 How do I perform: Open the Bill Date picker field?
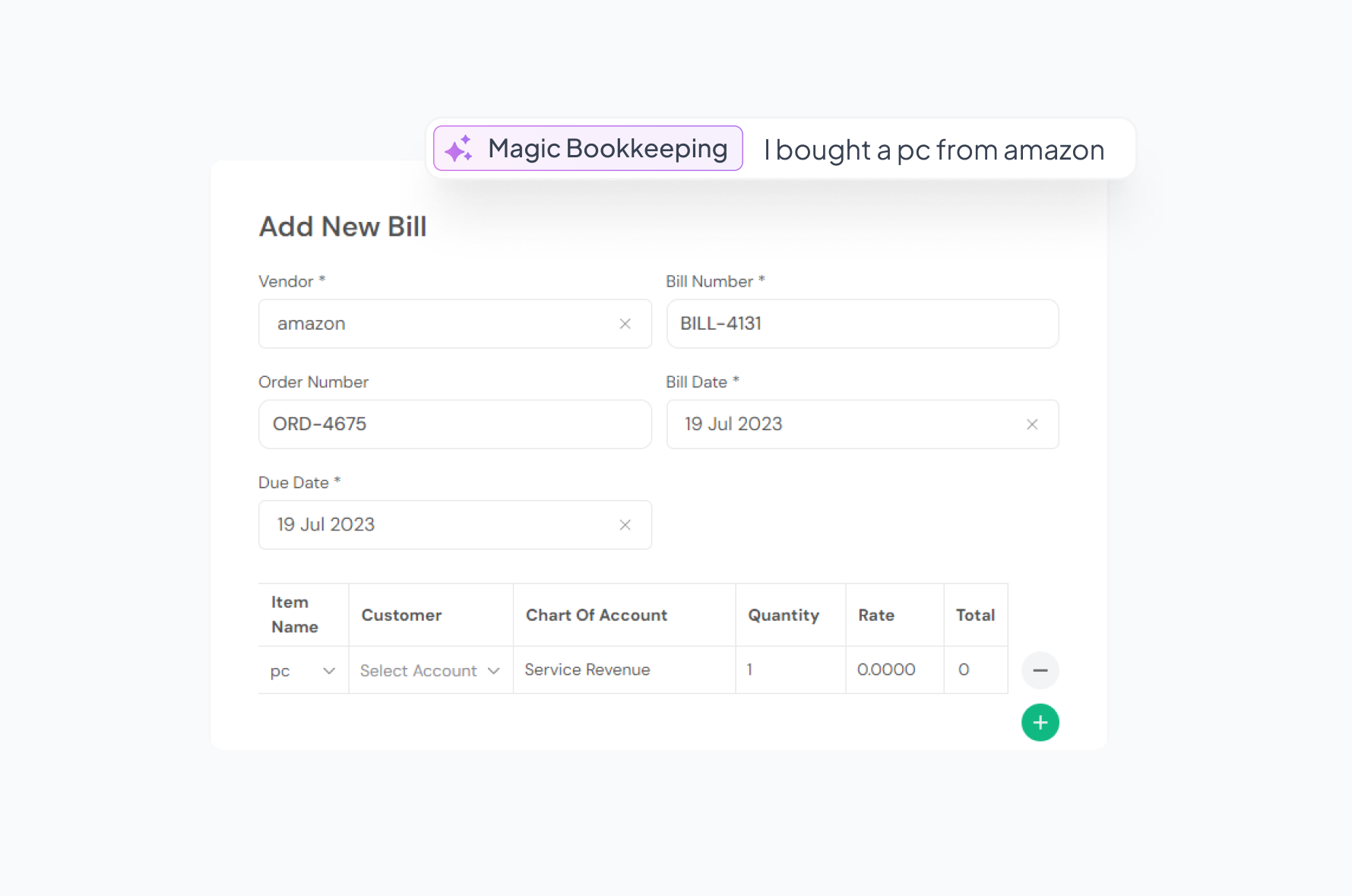pos(844,424)
